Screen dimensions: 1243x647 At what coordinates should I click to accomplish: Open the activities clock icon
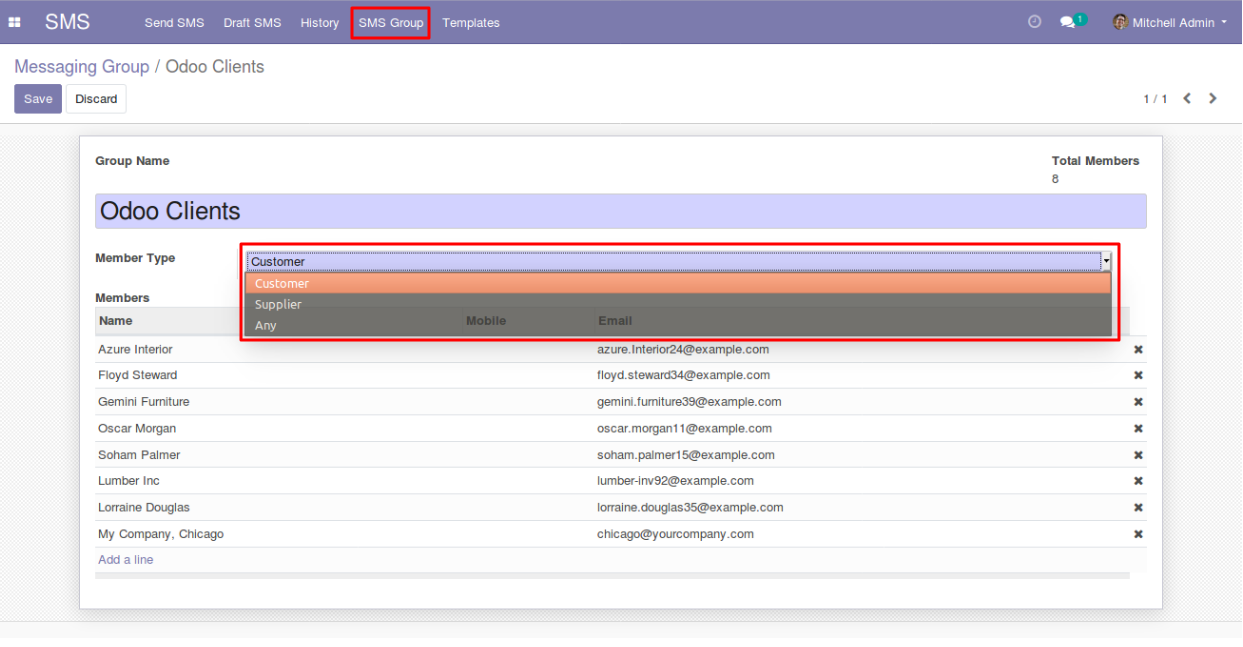tap(1035, 21)
